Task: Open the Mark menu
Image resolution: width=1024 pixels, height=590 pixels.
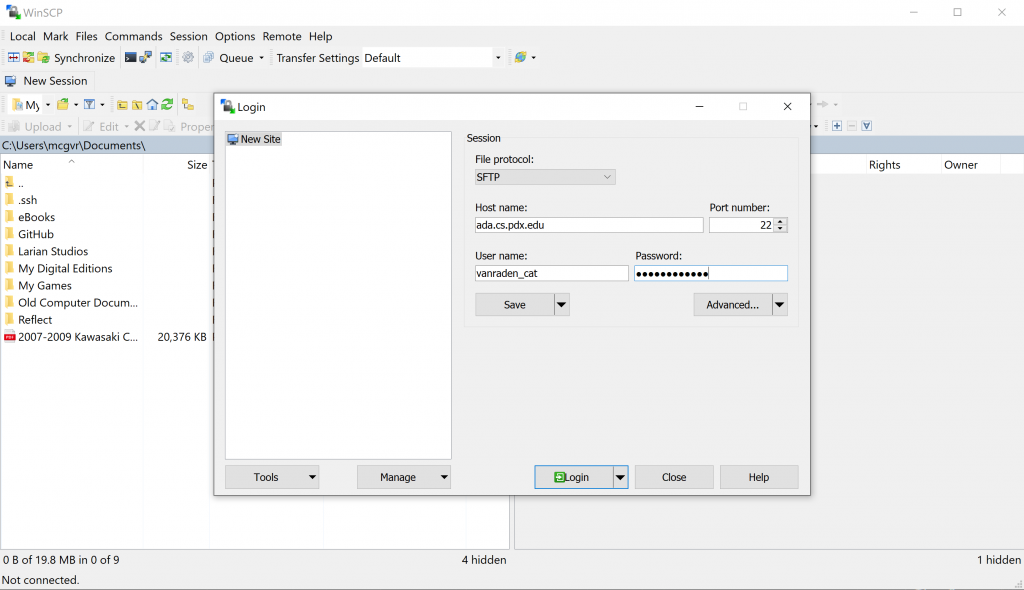Action: click(x=56, y=37)
